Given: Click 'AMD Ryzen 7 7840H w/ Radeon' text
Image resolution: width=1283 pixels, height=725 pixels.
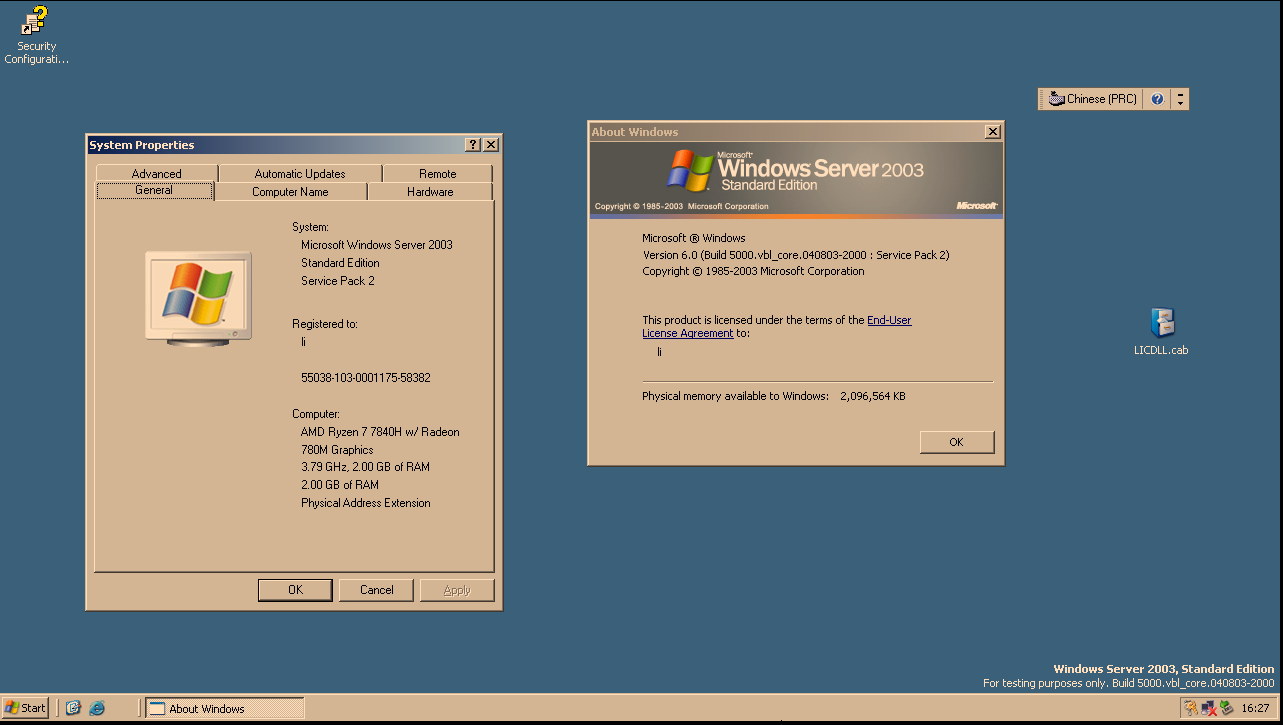Looking at the screenshot, I should coord(380,432).
